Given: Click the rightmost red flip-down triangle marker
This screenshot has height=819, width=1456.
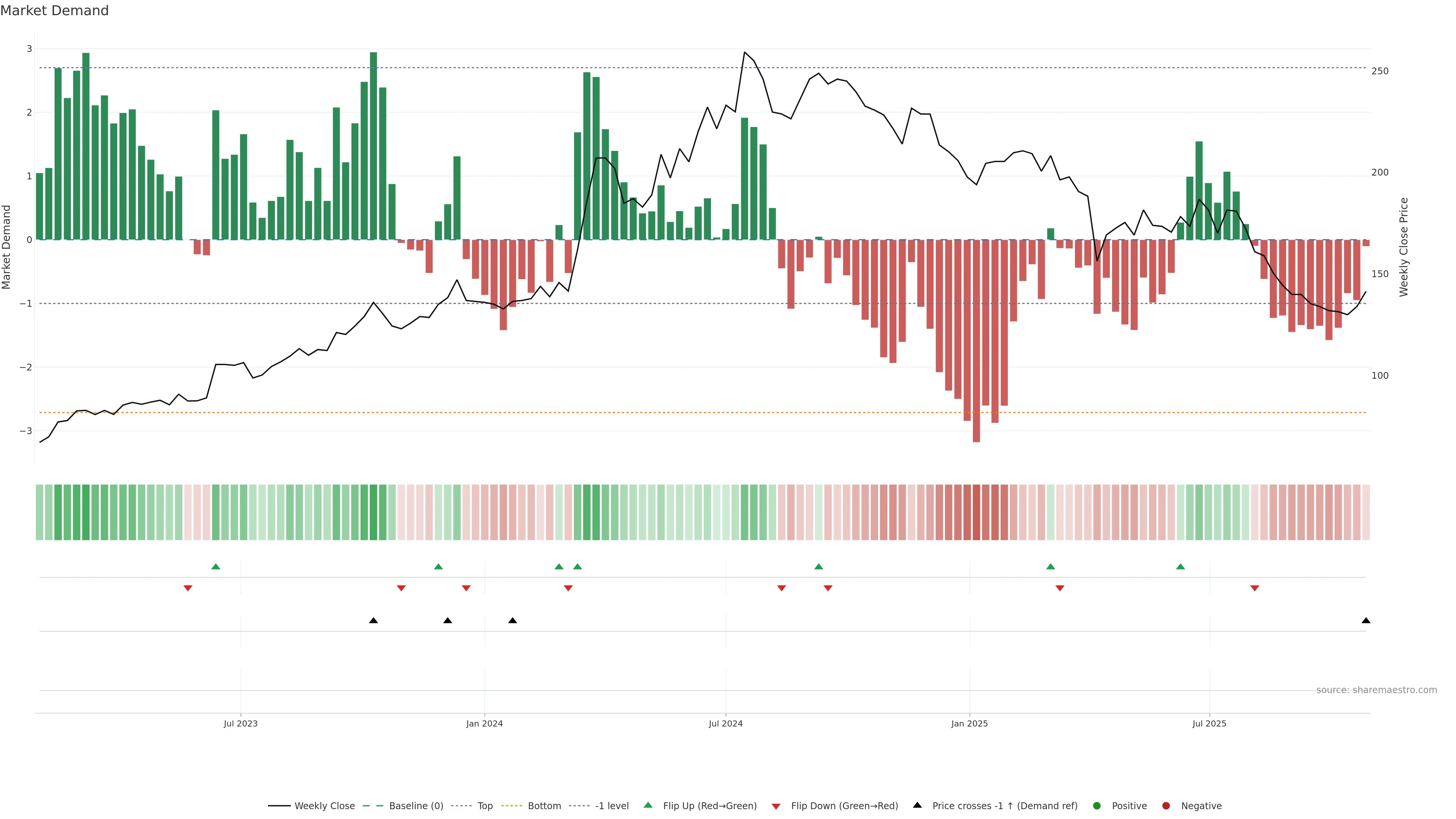Looking at the screenshot, I should (x=1255, y=588).
